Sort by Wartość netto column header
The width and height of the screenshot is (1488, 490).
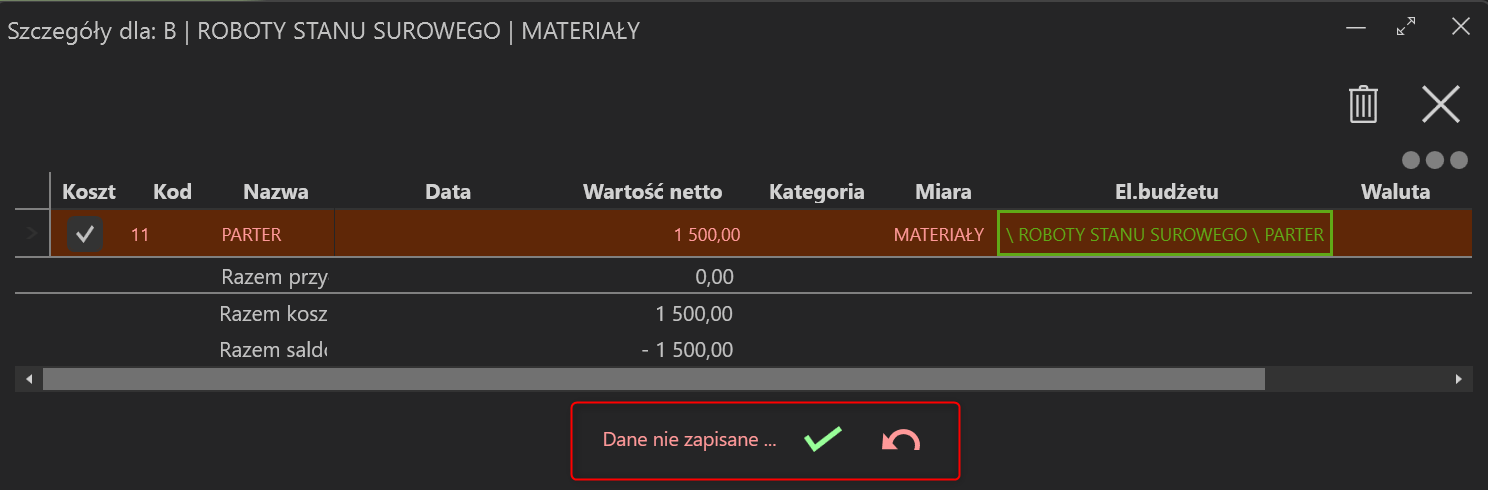pyautogui.click(x=652, y=191)
